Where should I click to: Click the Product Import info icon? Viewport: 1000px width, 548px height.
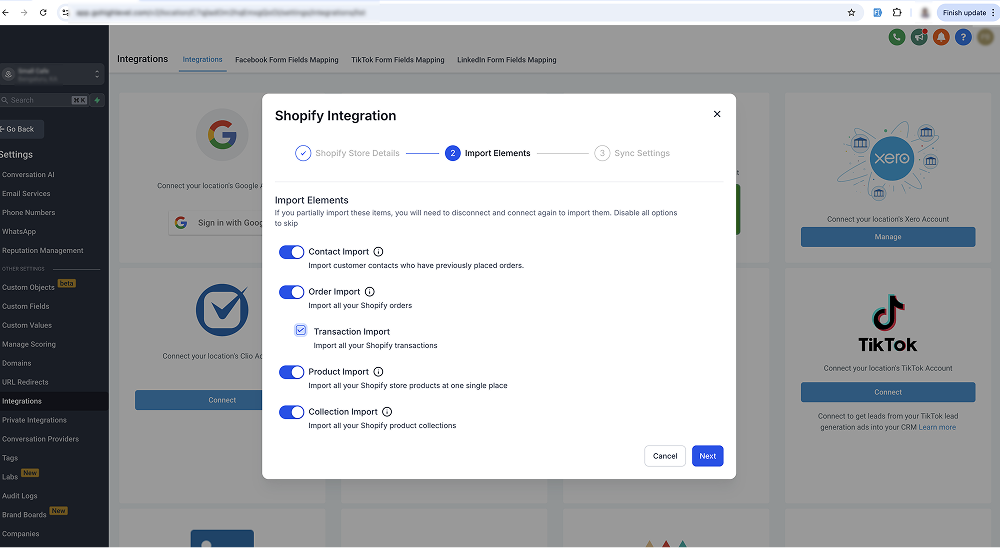[x=378, y=372]
